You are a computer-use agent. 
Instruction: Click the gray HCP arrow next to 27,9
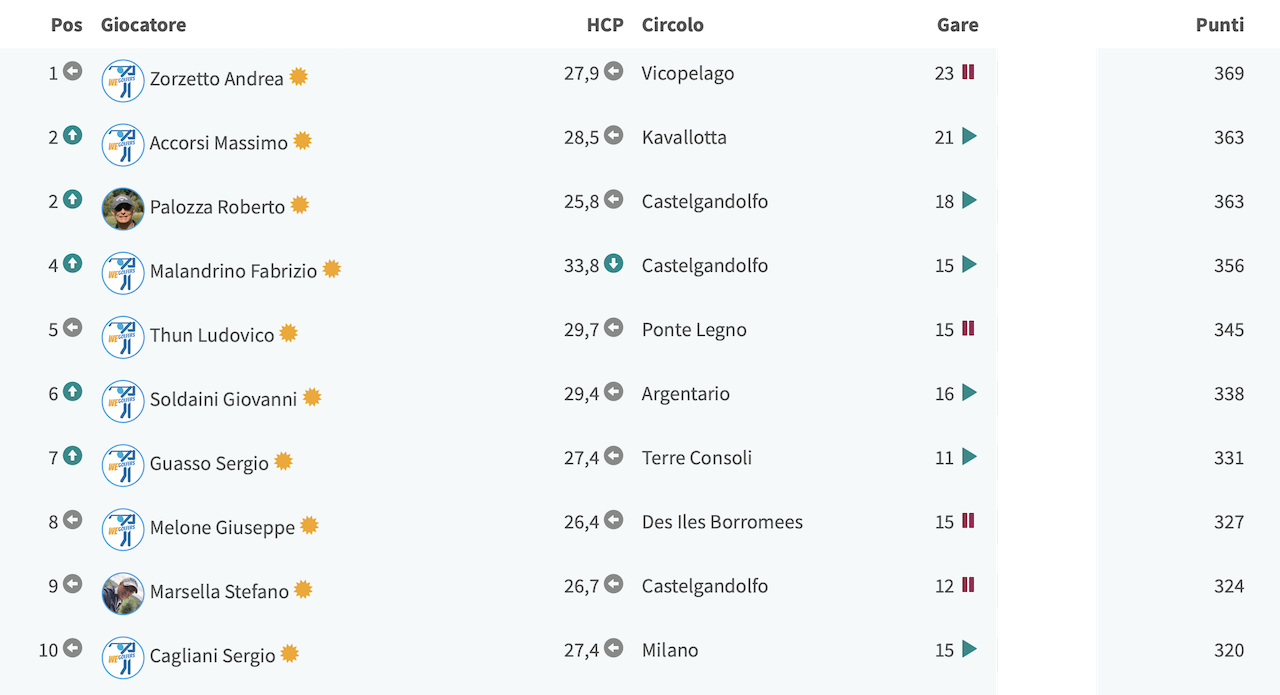[614, 72]
